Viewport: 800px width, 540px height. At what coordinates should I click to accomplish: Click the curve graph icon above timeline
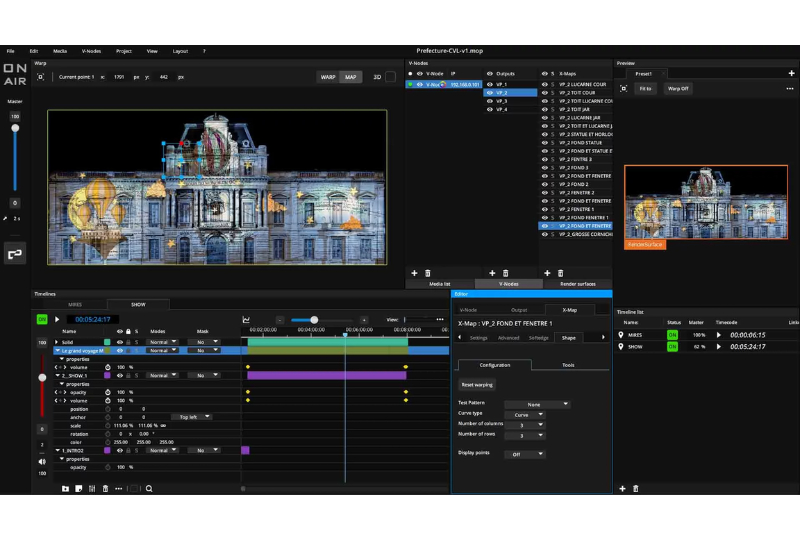pyautogui.click(x=246, y=320)
